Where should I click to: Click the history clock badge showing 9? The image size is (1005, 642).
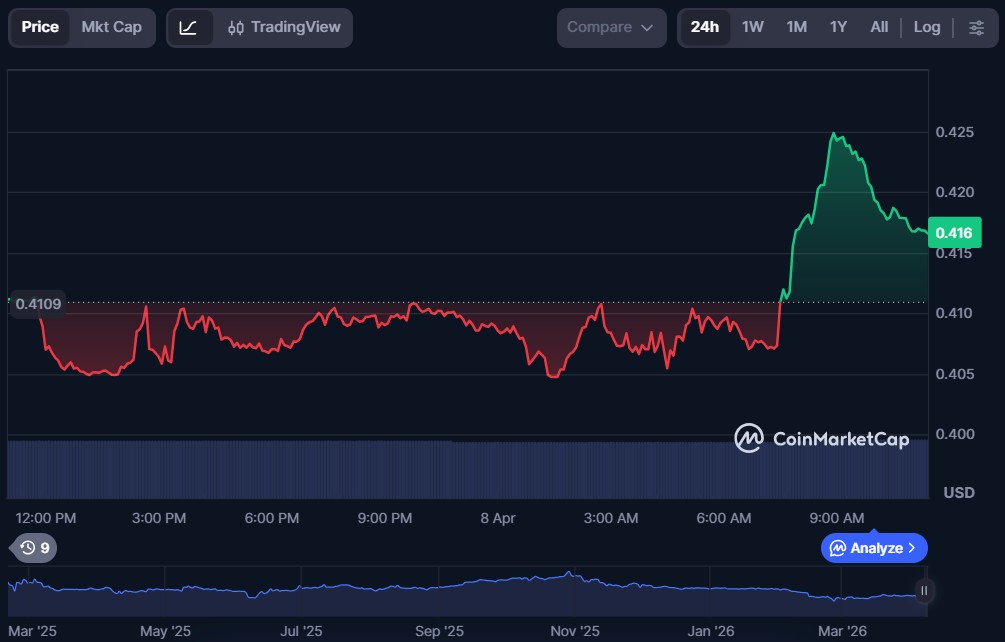click(x=35, y=547)
